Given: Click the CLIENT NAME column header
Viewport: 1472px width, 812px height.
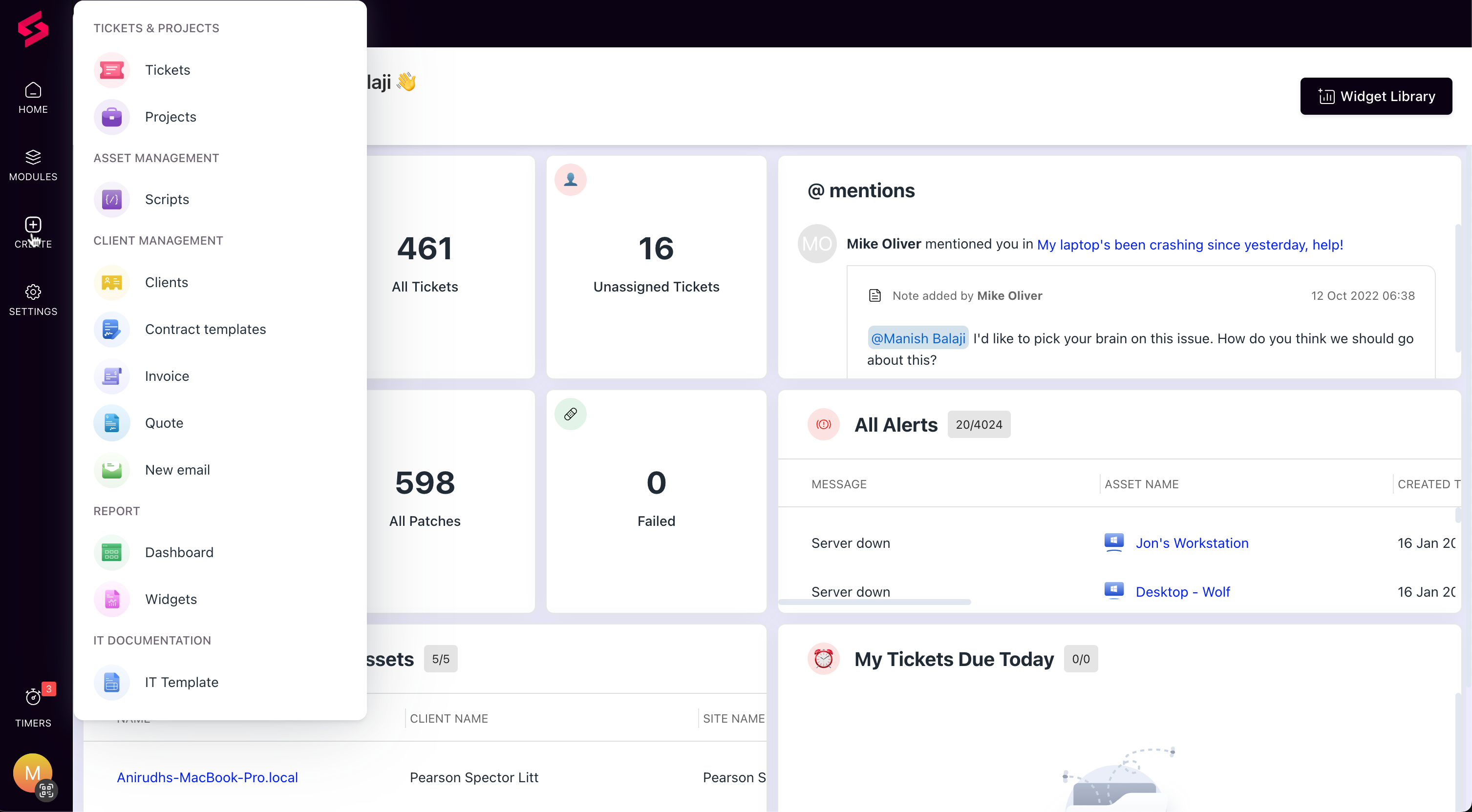Looking at the screenshot, I should (x=448, y=718).
